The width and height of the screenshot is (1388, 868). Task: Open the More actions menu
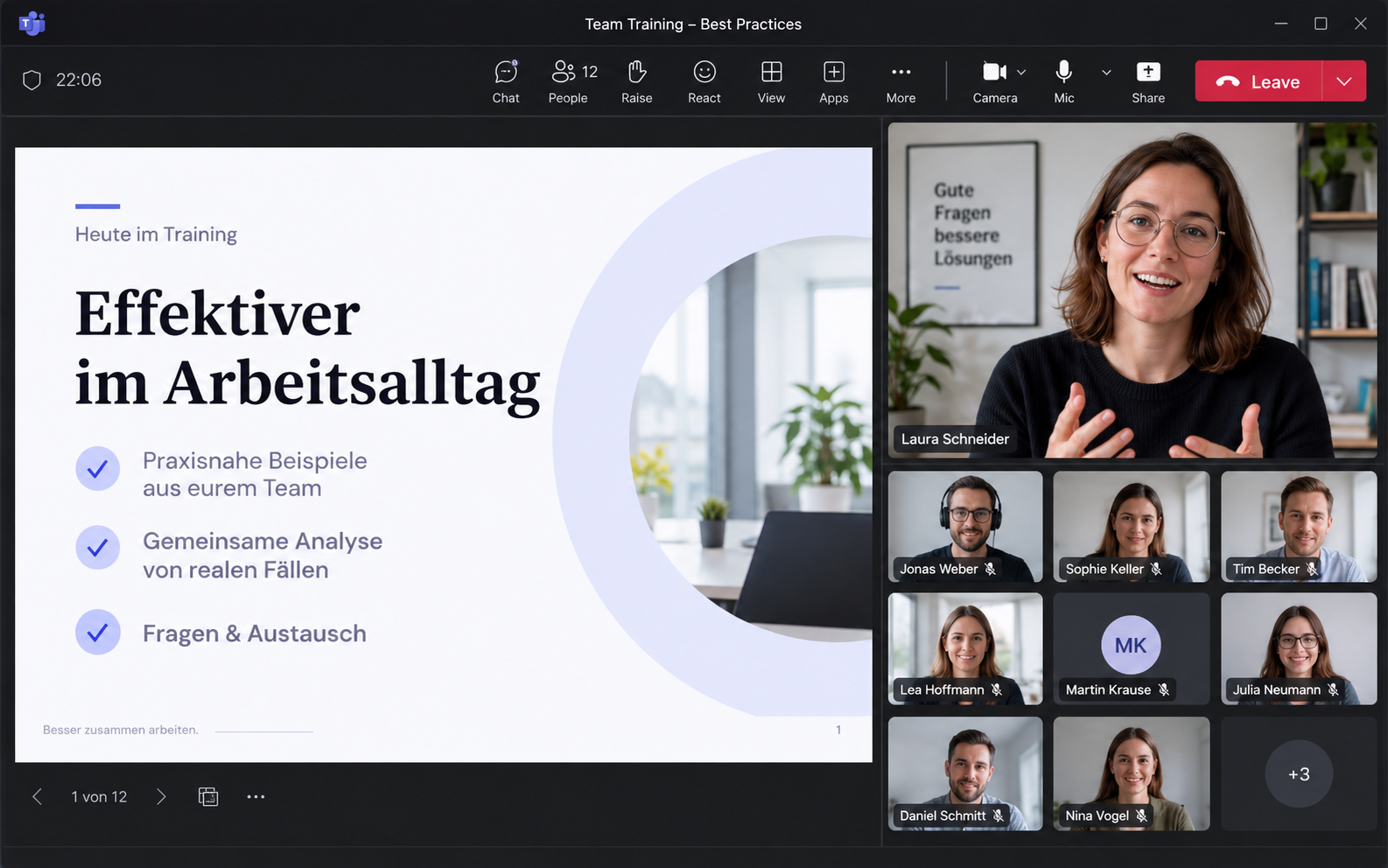[901, 81]
